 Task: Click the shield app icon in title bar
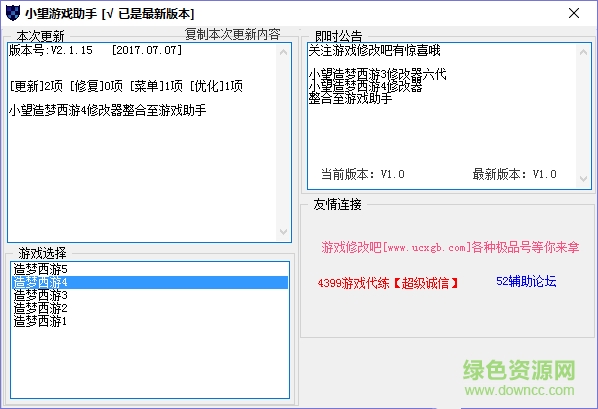click(13, 13)
